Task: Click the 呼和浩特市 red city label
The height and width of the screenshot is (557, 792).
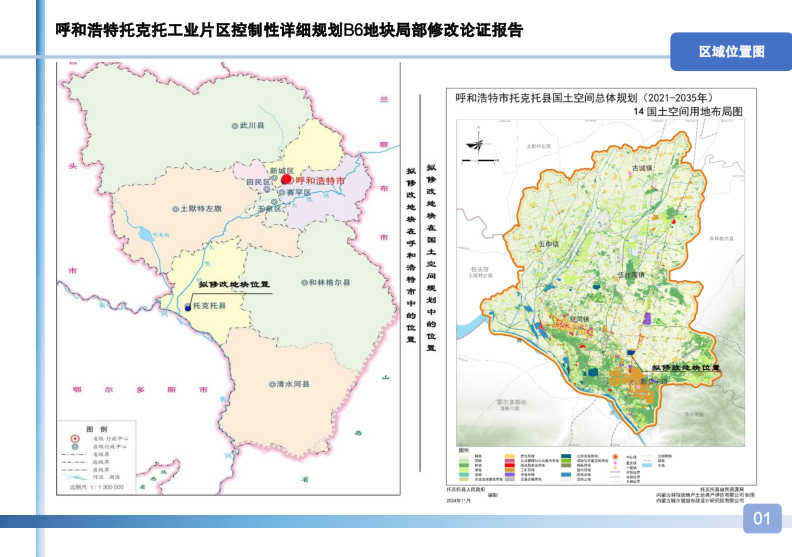Action: pyautogui.click(x=320, y=180)
